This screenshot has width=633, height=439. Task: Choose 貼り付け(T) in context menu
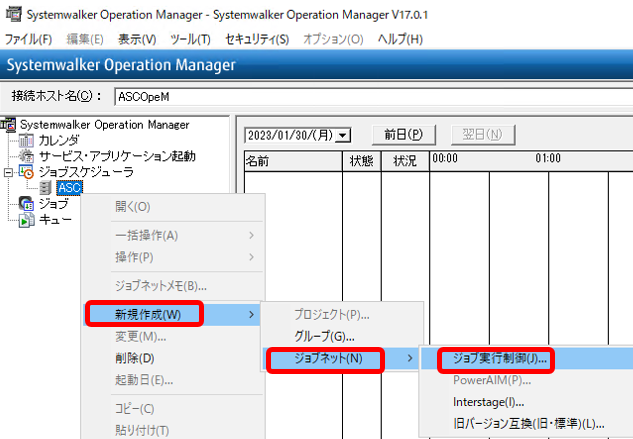tap(174, 431)
